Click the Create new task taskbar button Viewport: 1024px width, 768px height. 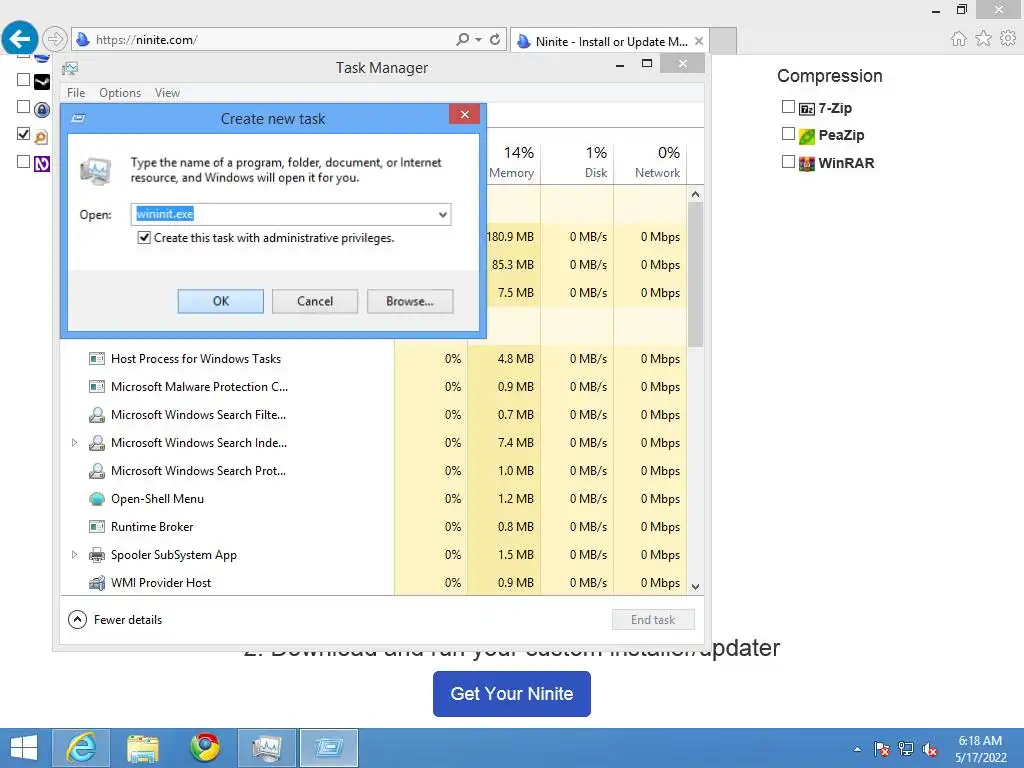tap(328, 748)
